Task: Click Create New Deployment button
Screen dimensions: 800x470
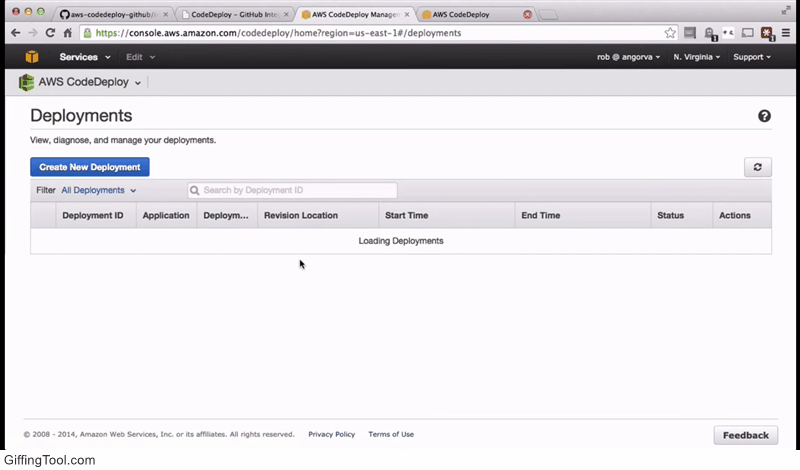Action: [90, 167]
